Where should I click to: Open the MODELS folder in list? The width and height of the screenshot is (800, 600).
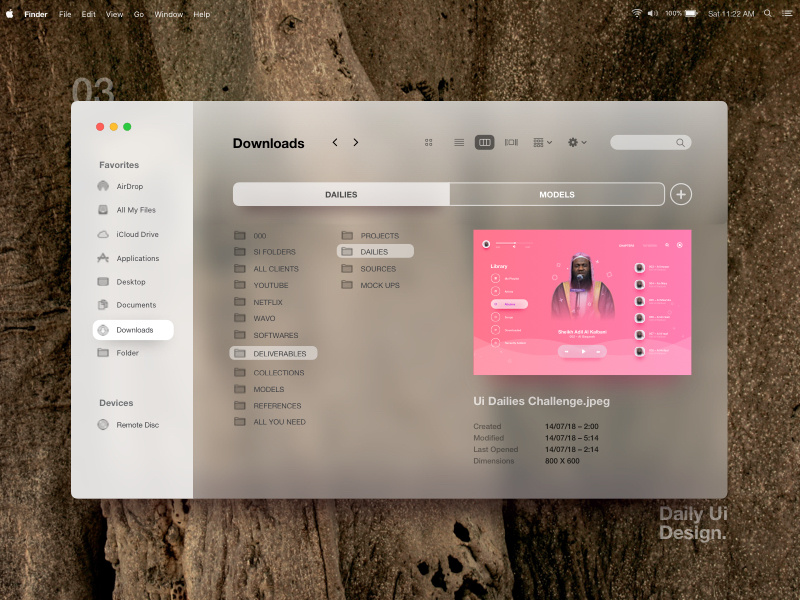click(259, 389)
